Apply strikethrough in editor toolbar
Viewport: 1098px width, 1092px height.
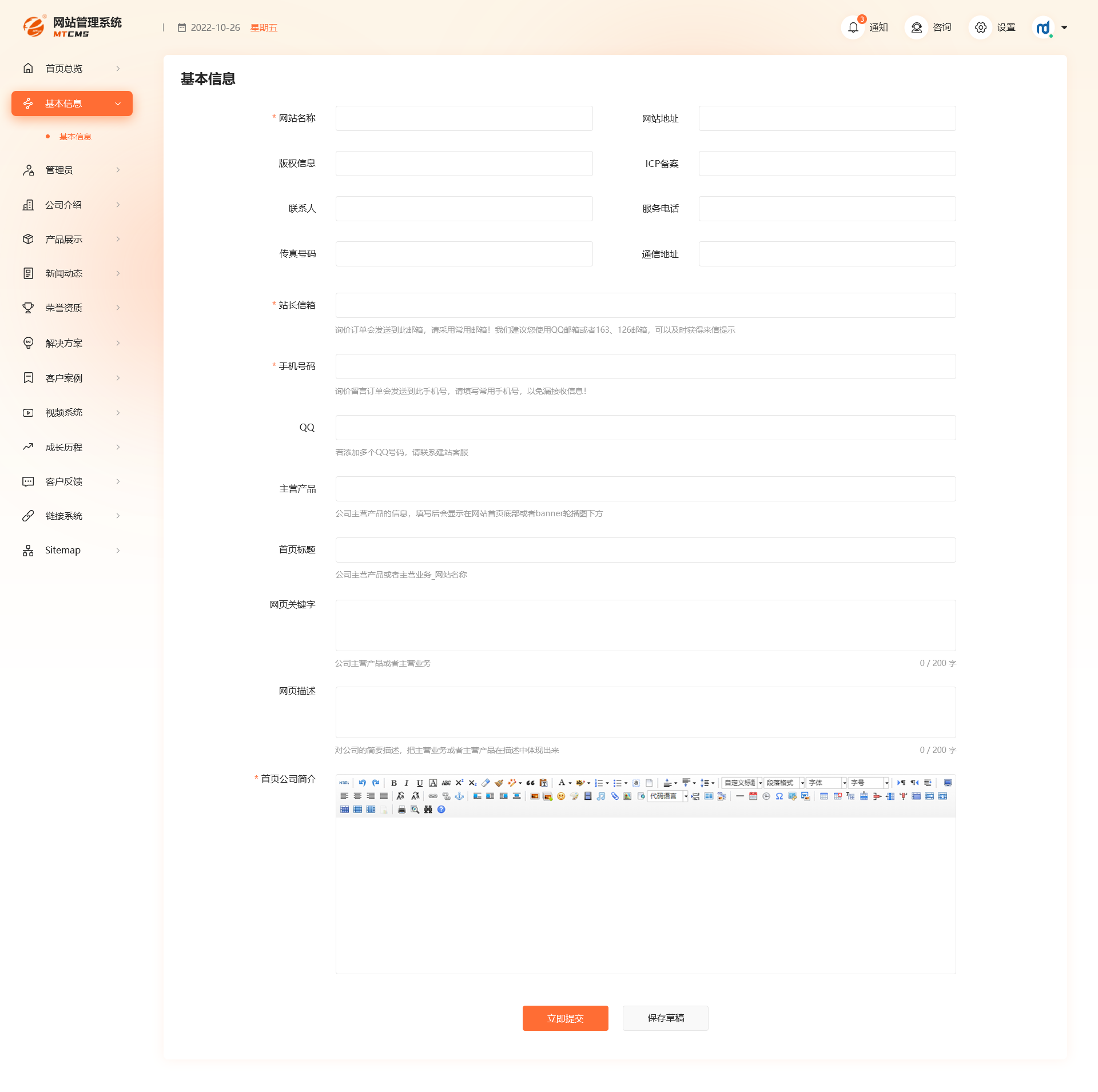tap(446, 783)
